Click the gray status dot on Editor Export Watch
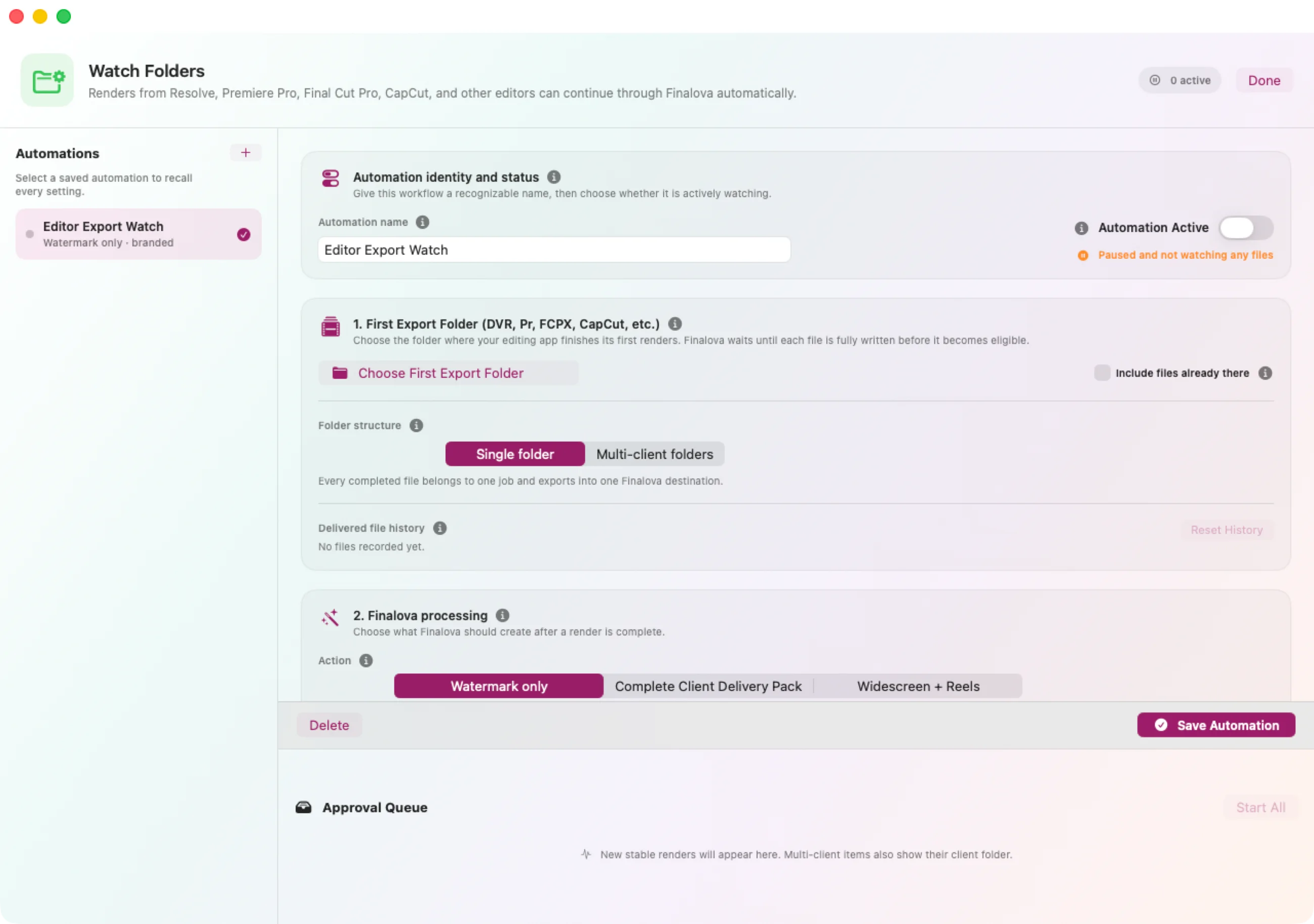The width and height of the screenshot is (1314, 924). 30,234
